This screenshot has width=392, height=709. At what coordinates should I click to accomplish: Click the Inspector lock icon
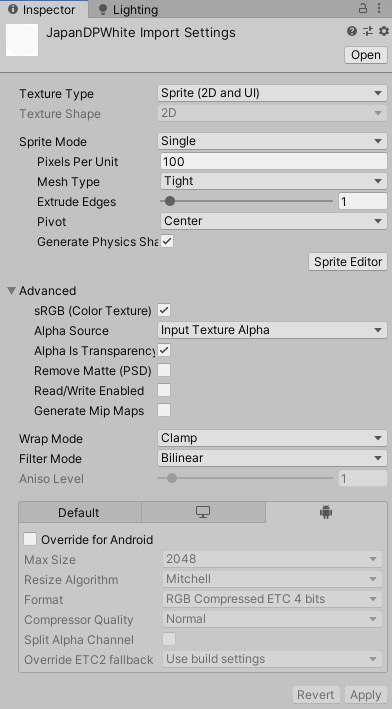coord(363,8)
